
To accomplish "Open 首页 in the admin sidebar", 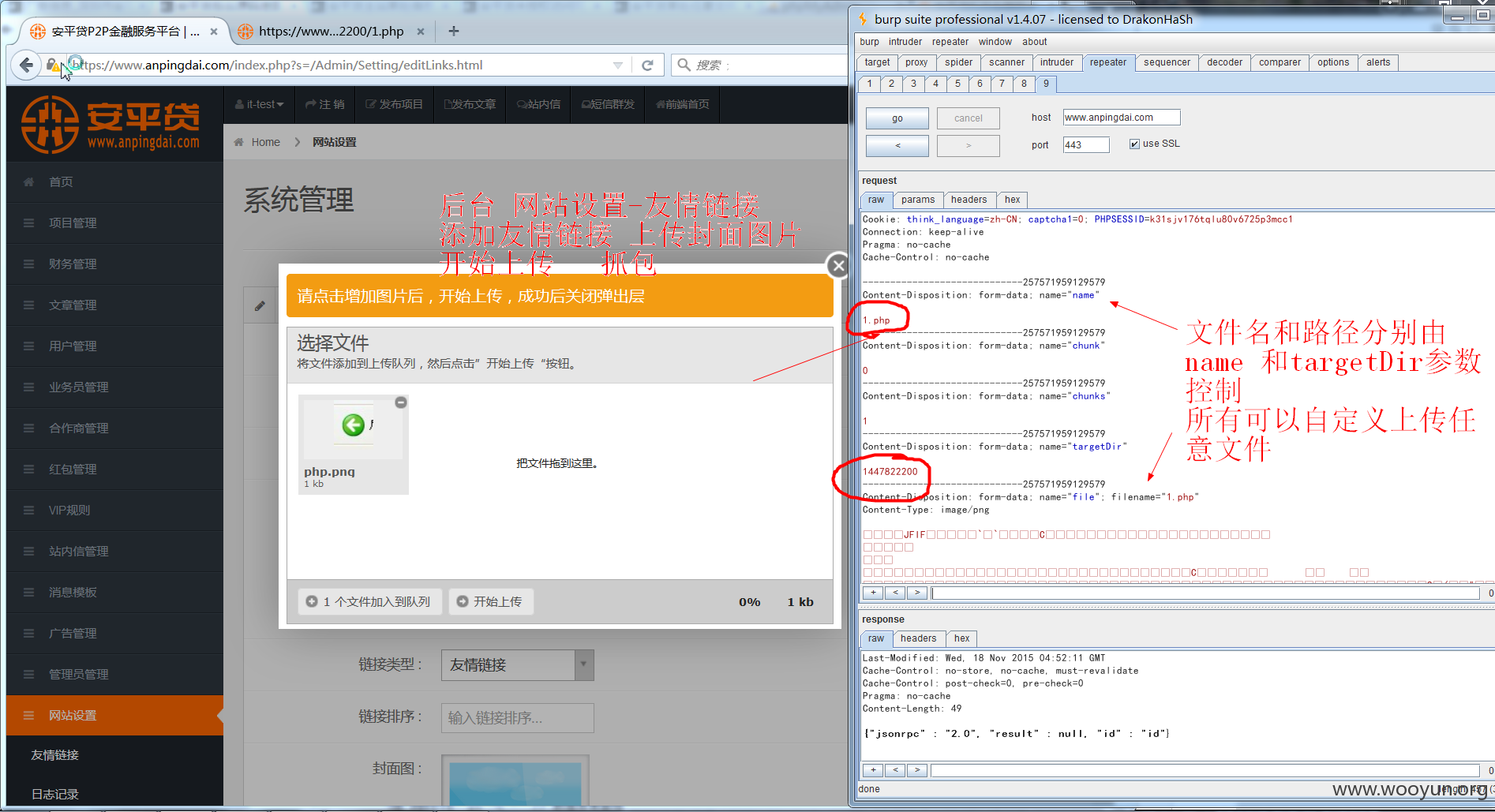I will point(114,181).
